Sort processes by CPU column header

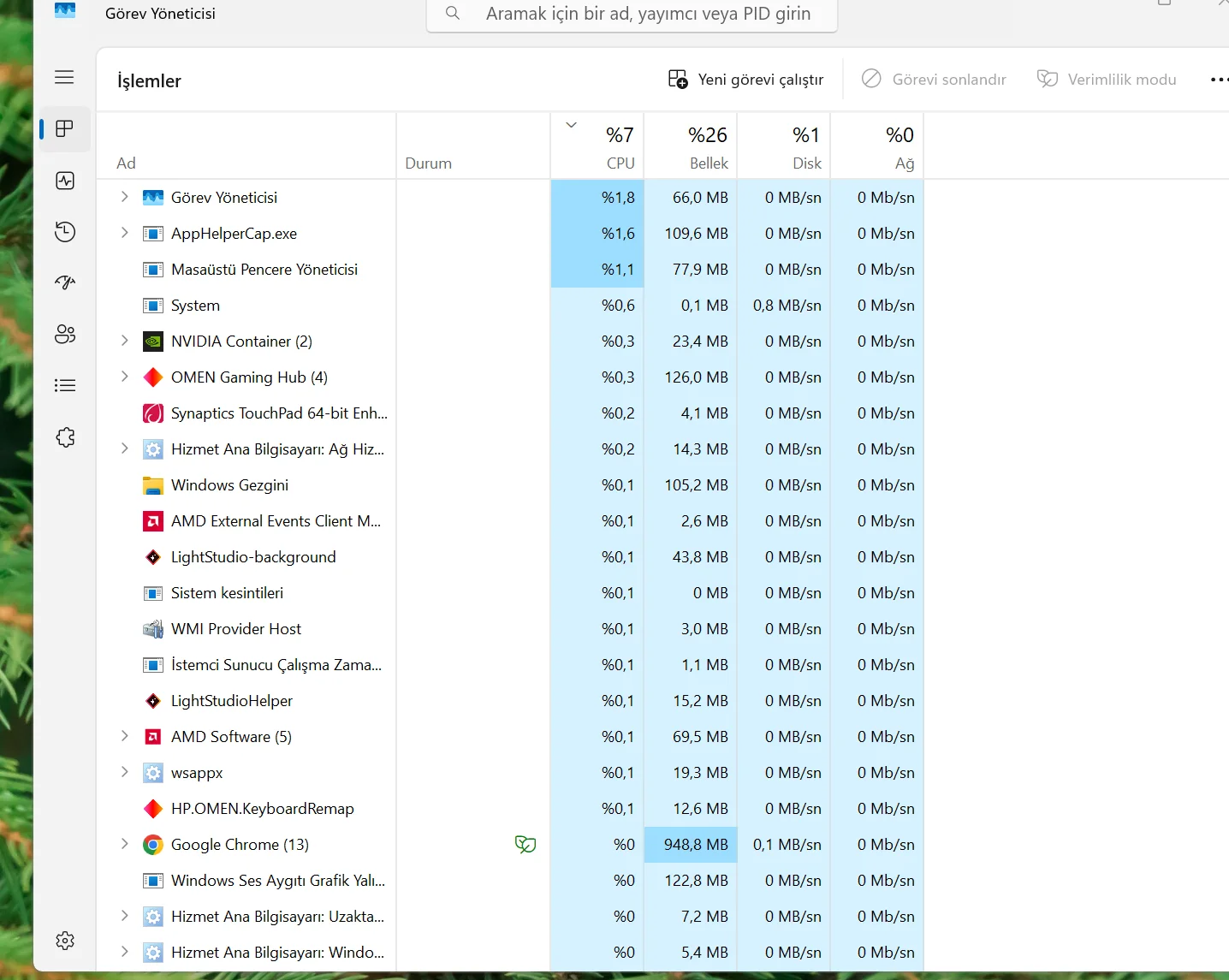[597, 146]
